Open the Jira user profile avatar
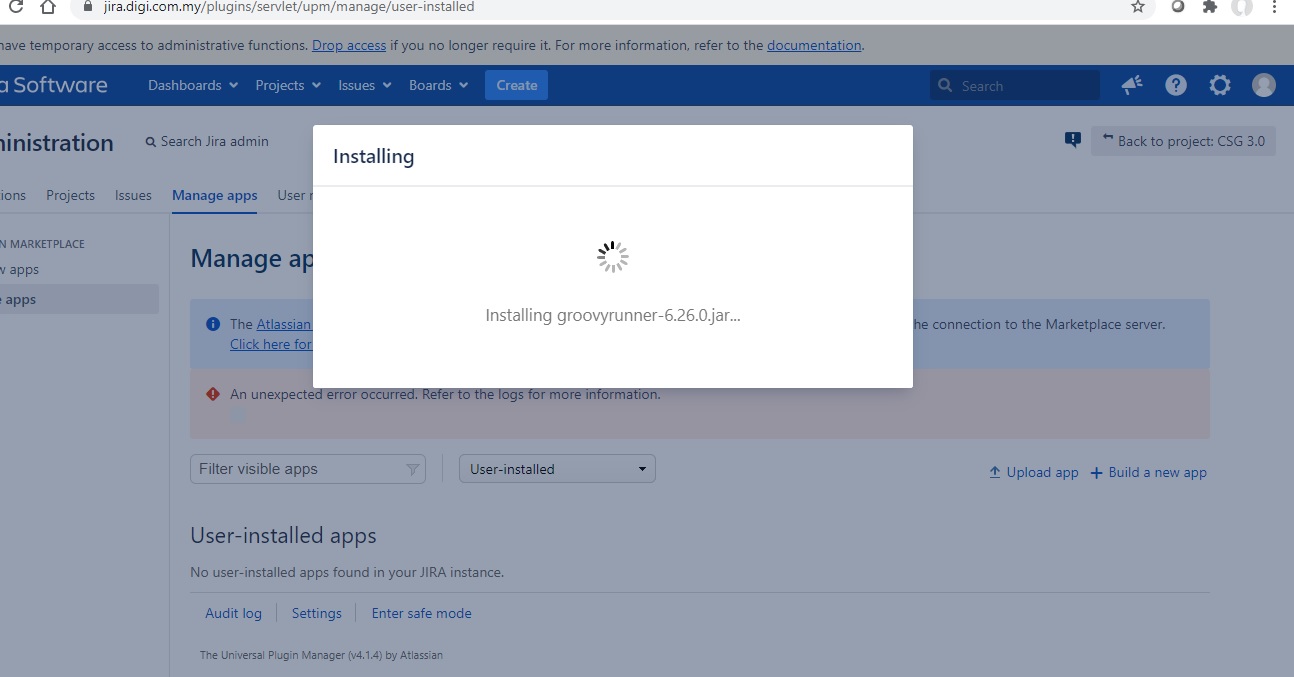The width and height of the screenshot is (1294, 677). click(1264, 85)
